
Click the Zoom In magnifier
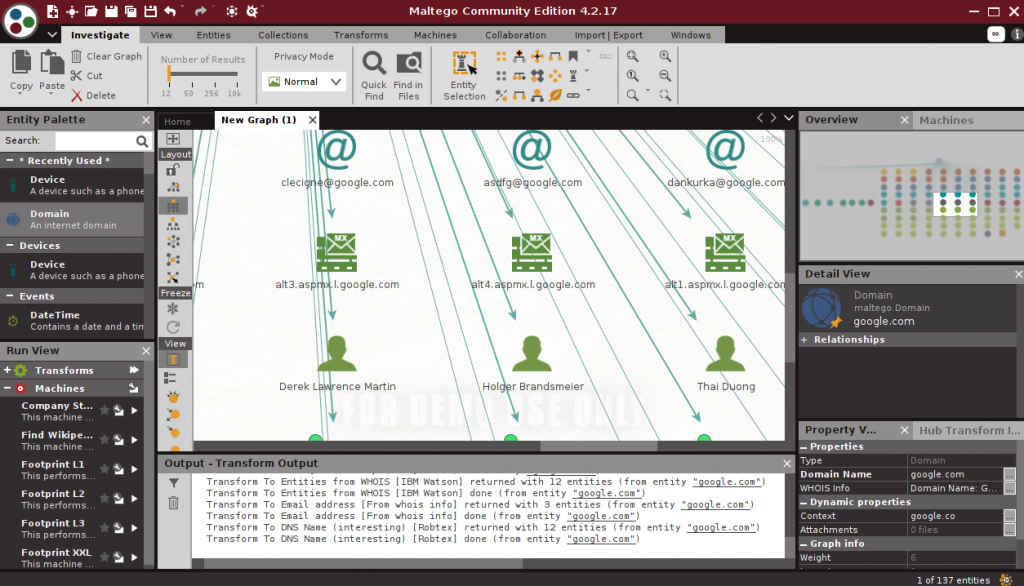665,56
